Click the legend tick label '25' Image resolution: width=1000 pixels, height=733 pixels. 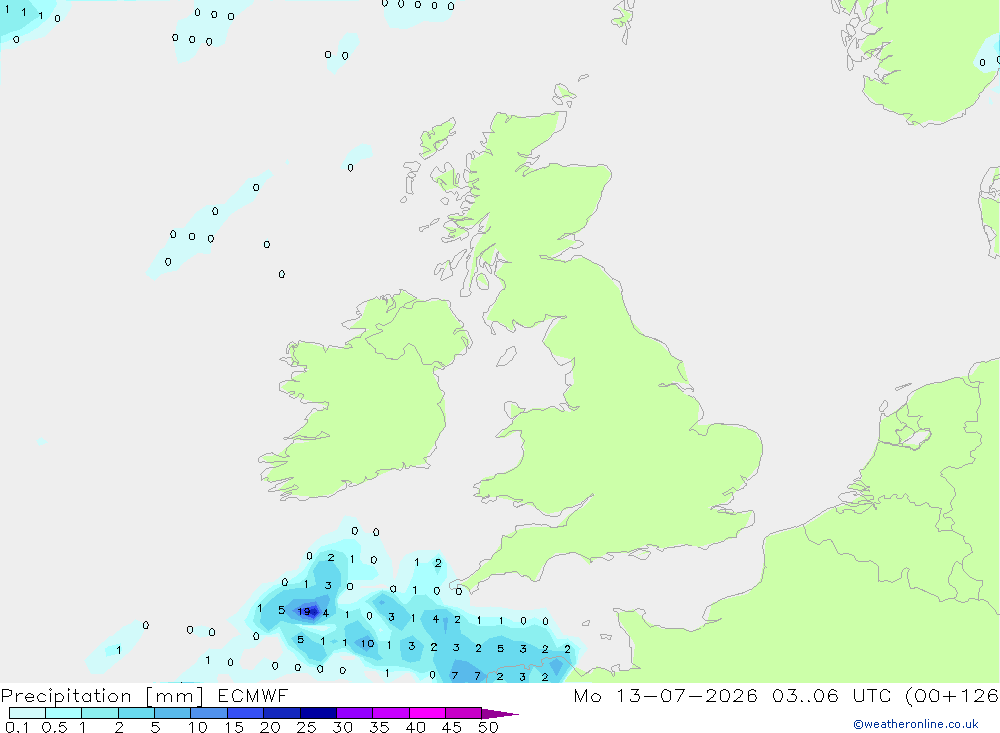306,727
